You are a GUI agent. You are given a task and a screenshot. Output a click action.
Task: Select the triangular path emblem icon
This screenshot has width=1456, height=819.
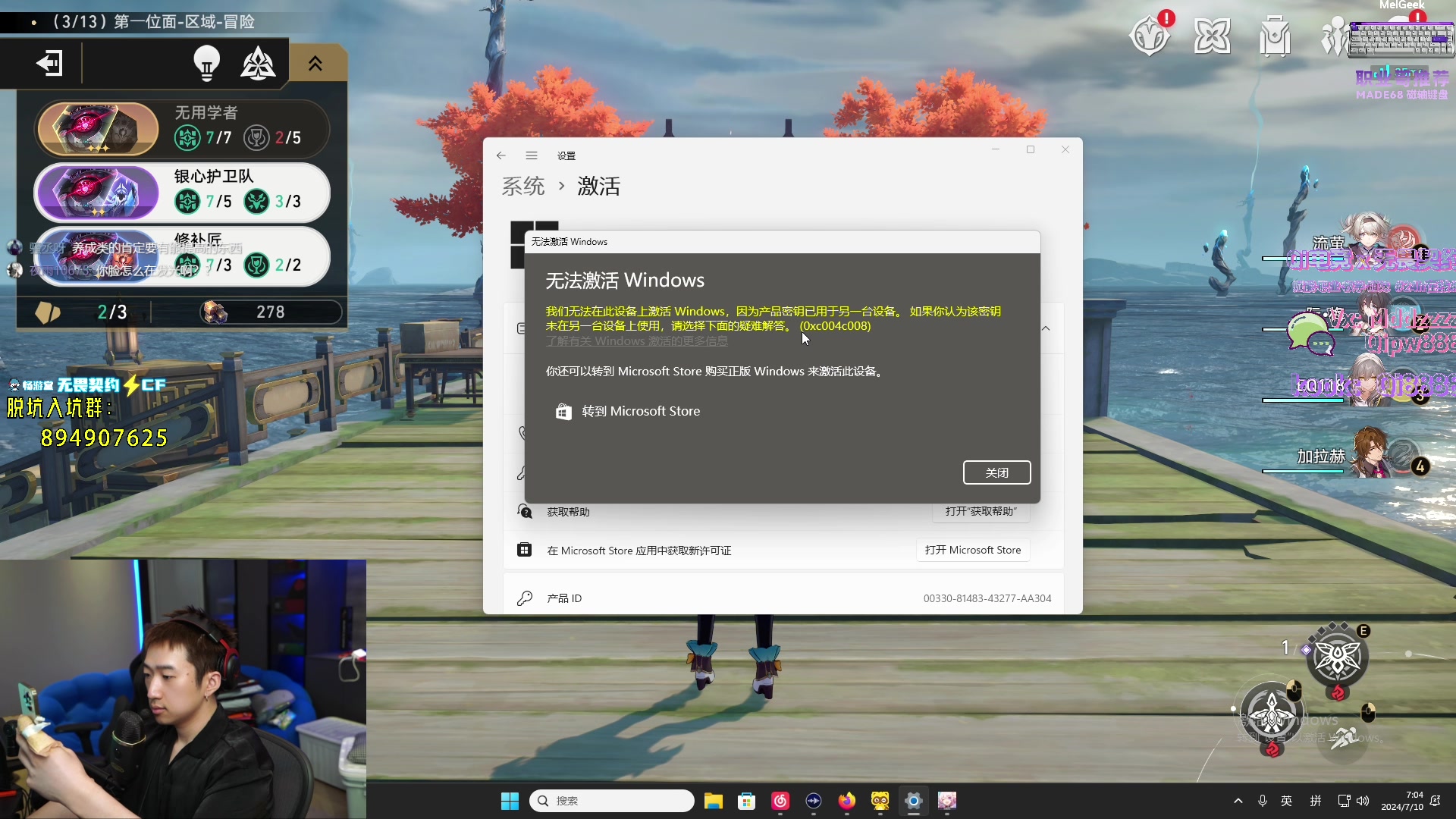(x=258, y=62)
